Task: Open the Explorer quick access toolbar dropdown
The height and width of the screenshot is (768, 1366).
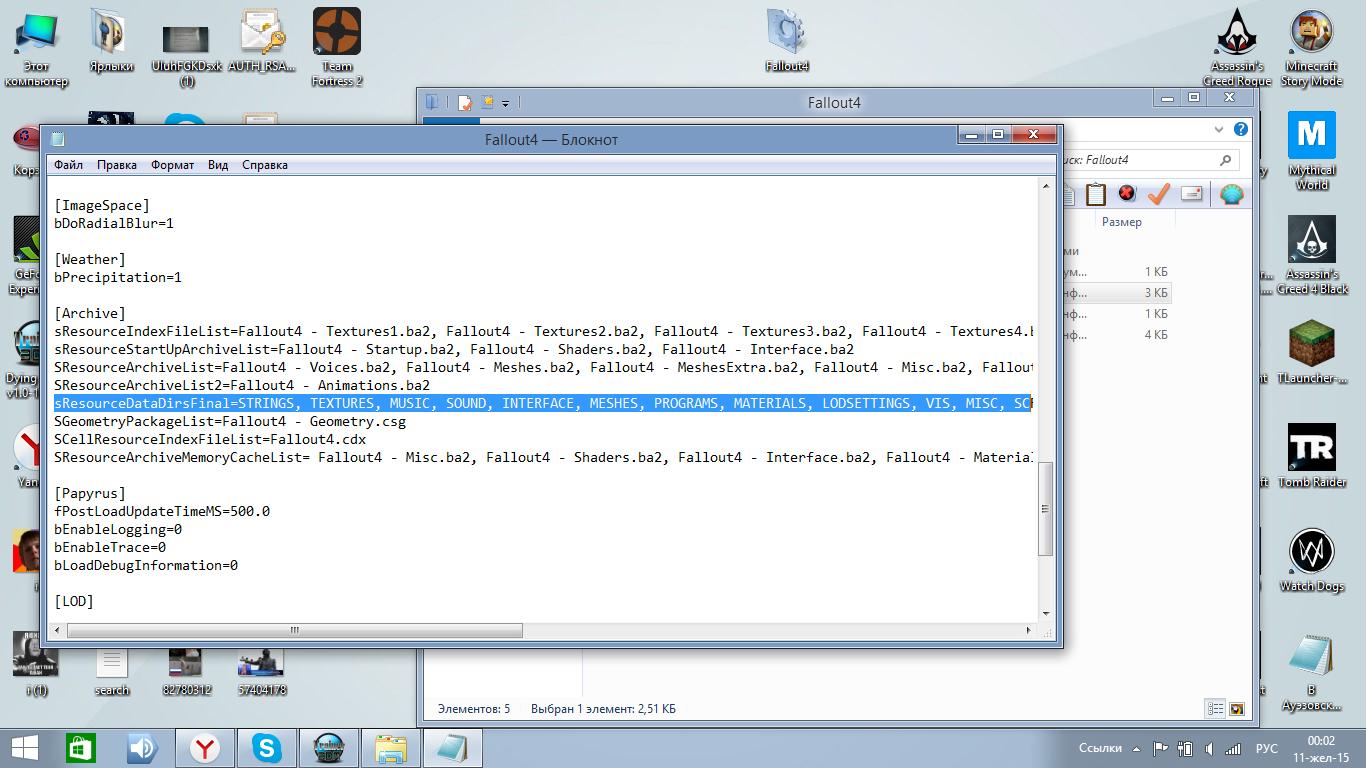Action: (506, 103)
